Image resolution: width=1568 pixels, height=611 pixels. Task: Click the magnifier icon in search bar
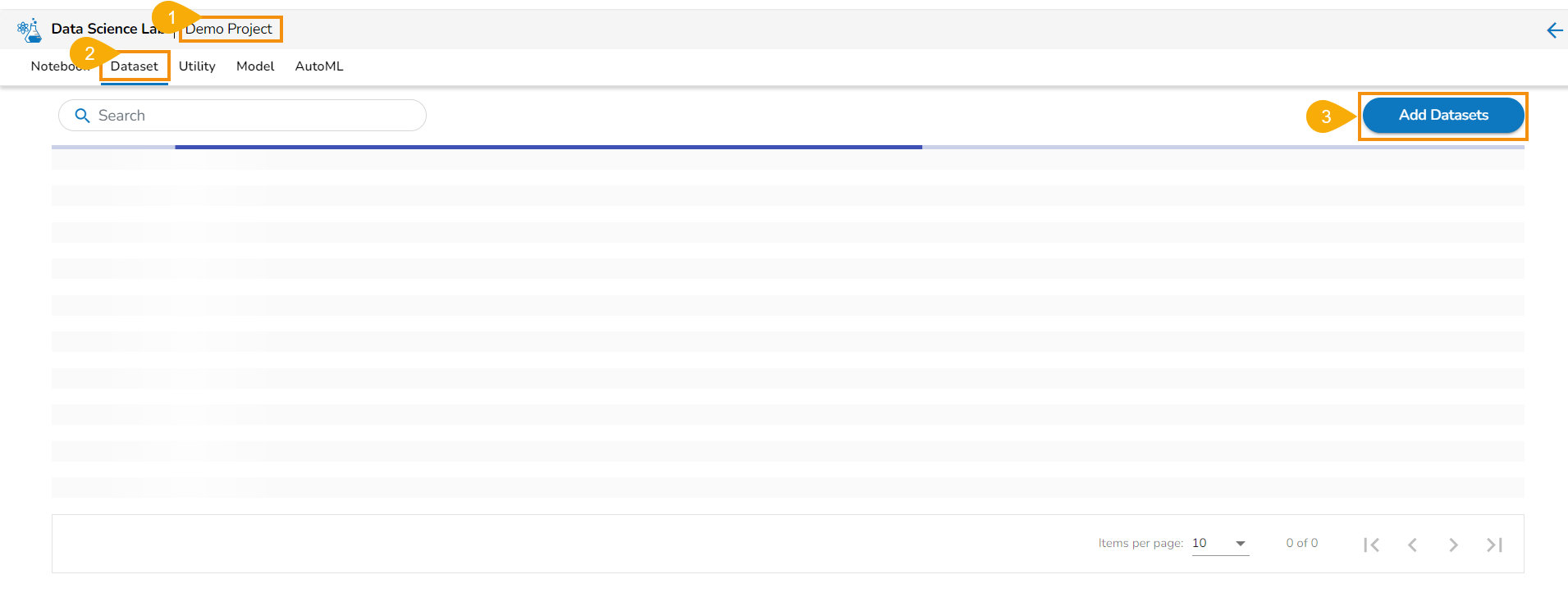click(82, 116)
